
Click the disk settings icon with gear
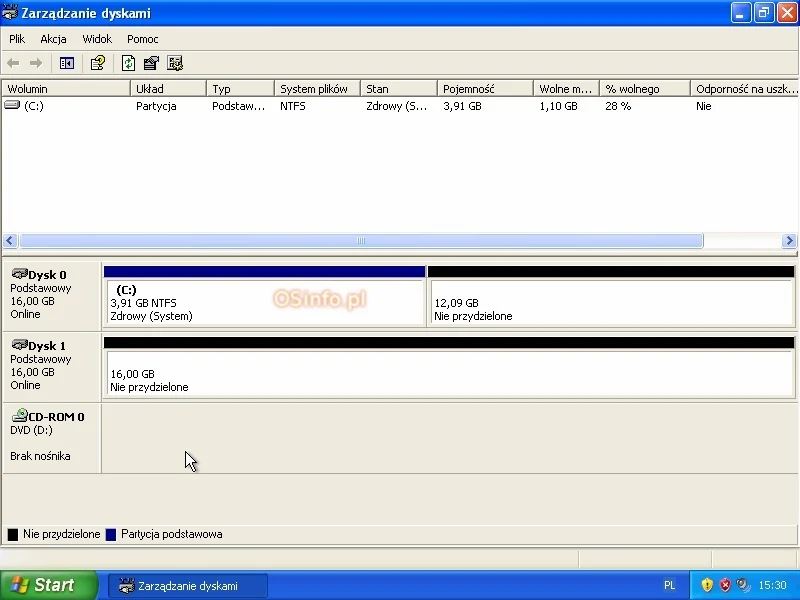[x=175, y=63]
